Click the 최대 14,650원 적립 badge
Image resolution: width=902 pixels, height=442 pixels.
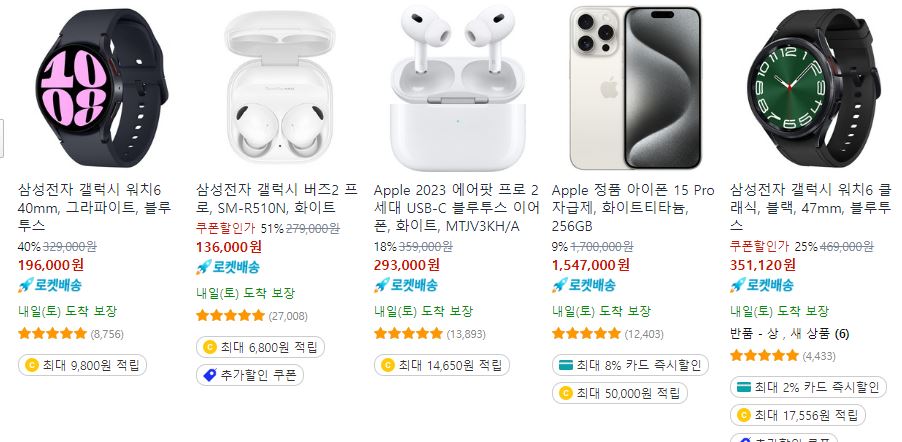click(442, 365)
